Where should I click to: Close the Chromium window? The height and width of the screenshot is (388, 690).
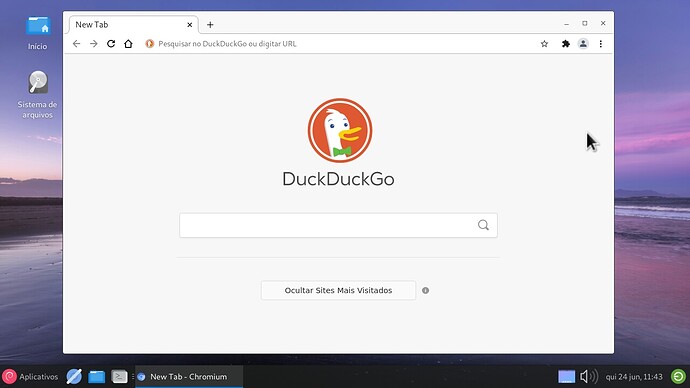point(603,23)
